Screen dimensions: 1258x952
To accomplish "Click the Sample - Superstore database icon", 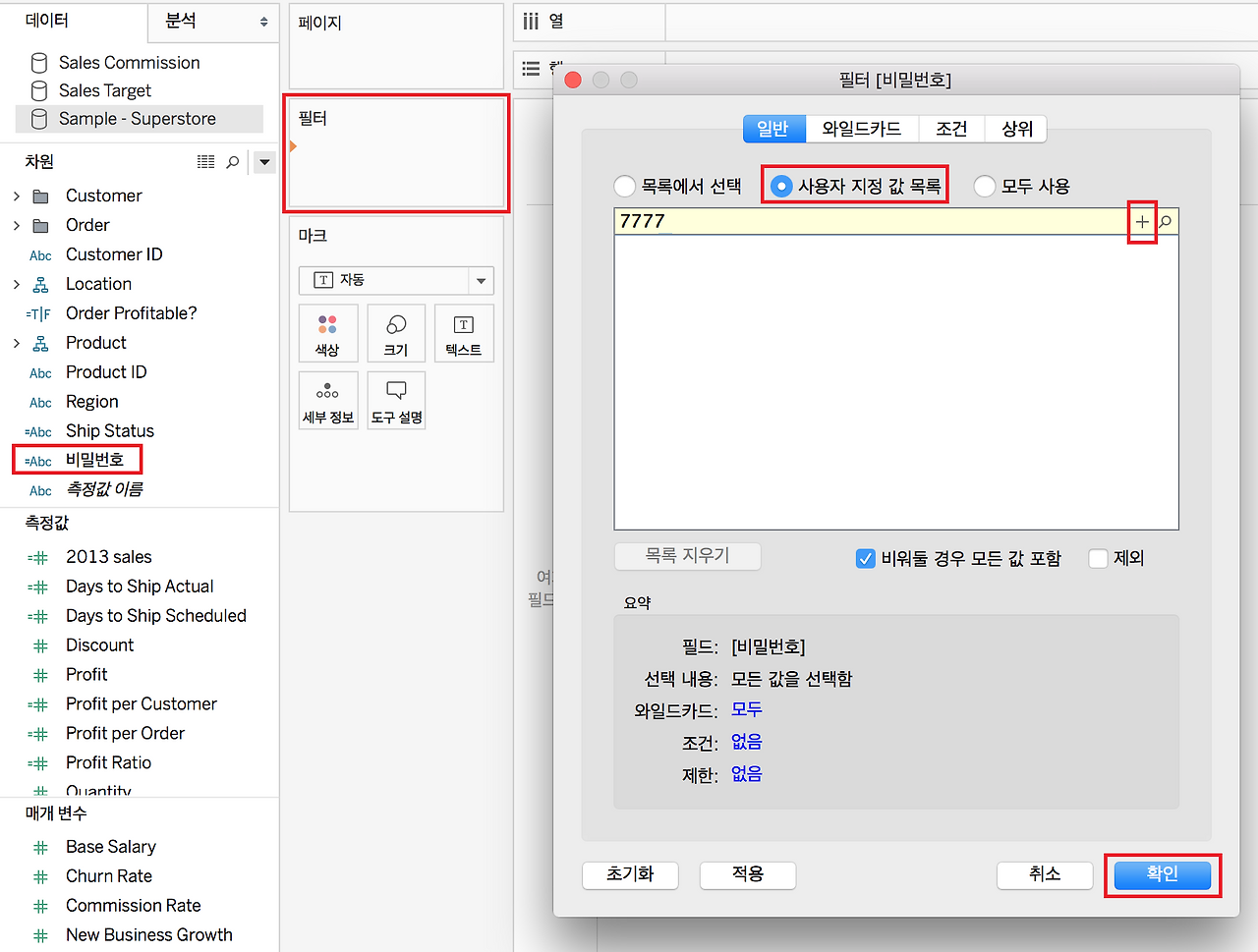I will coord(39,119).
